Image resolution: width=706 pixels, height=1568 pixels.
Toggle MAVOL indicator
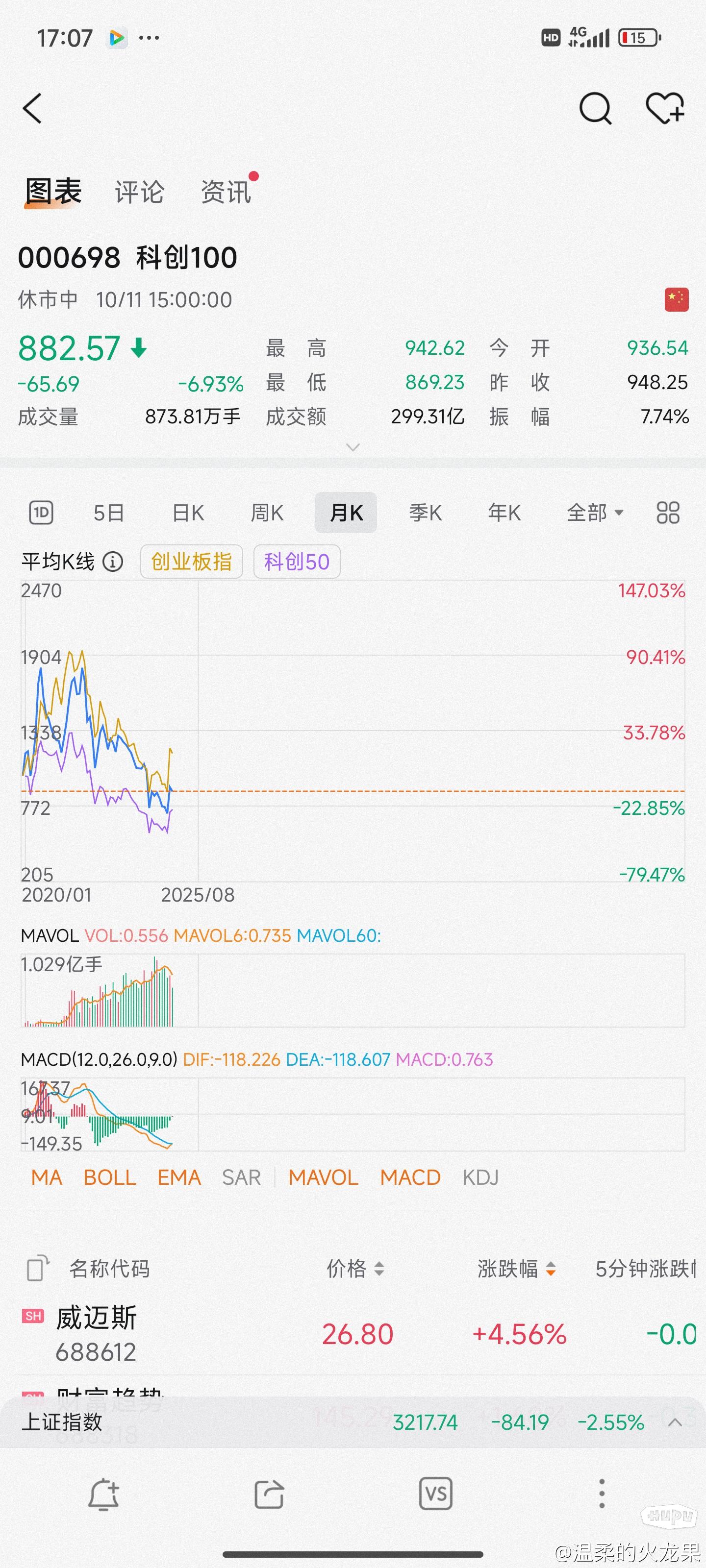click(324, 1177)
